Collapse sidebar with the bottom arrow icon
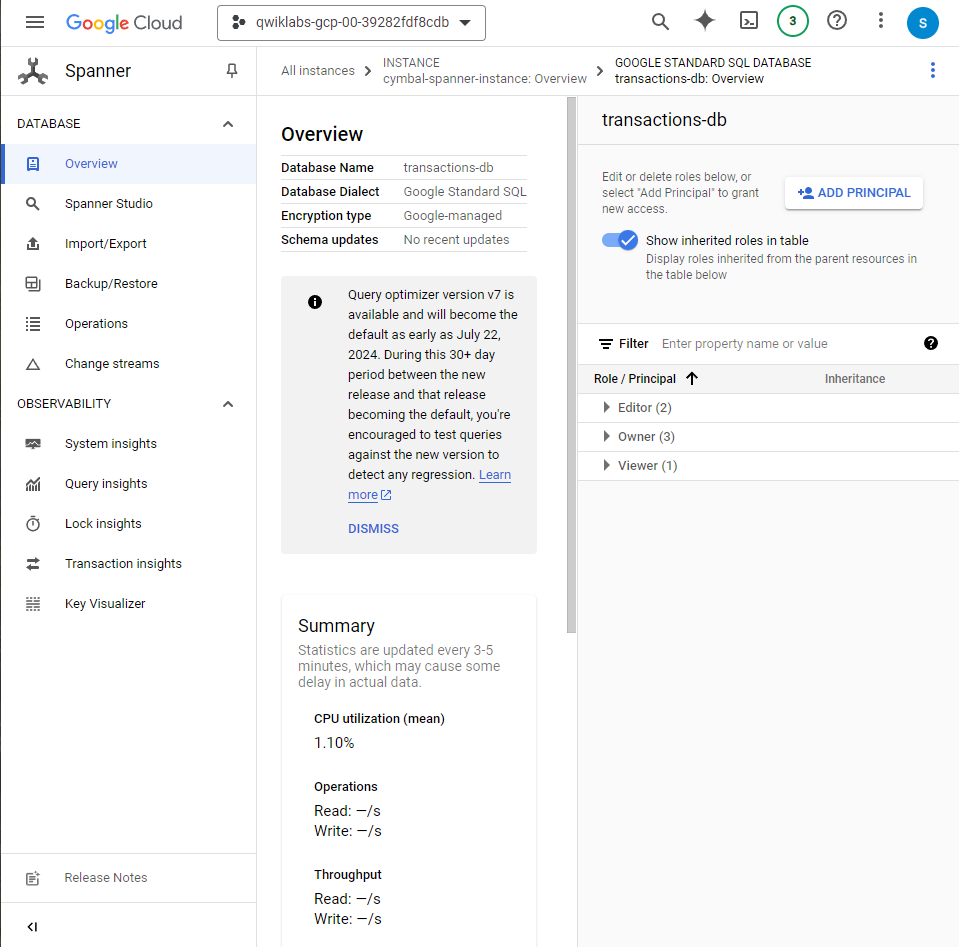 (32, 927)
